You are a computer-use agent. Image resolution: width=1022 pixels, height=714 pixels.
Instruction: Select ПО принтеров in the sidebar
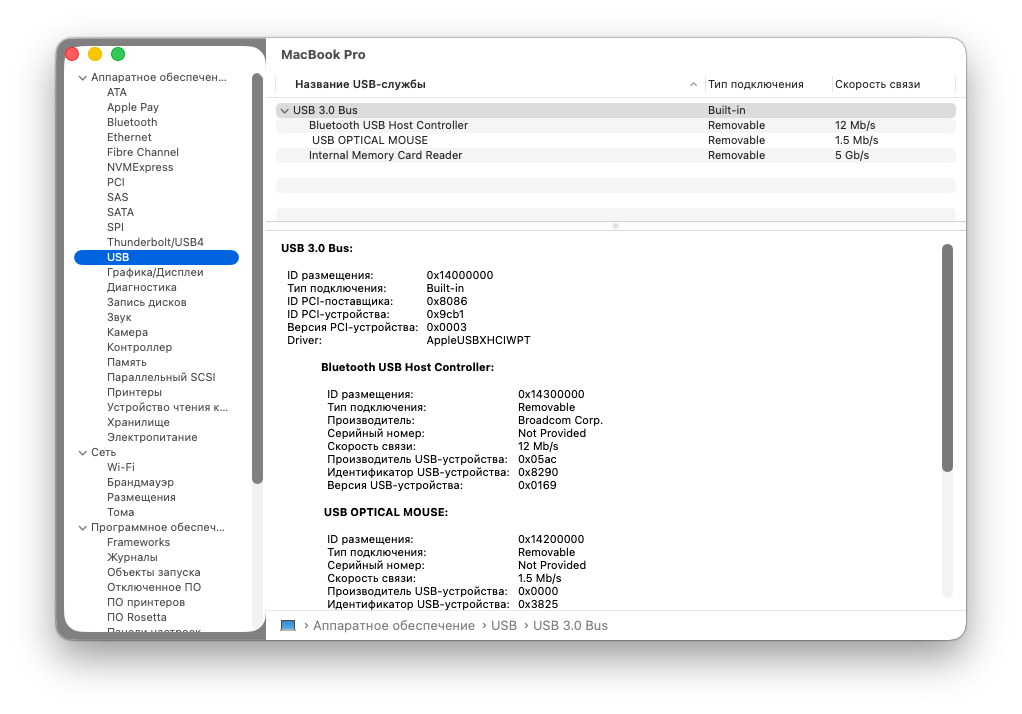coord(146,602)
